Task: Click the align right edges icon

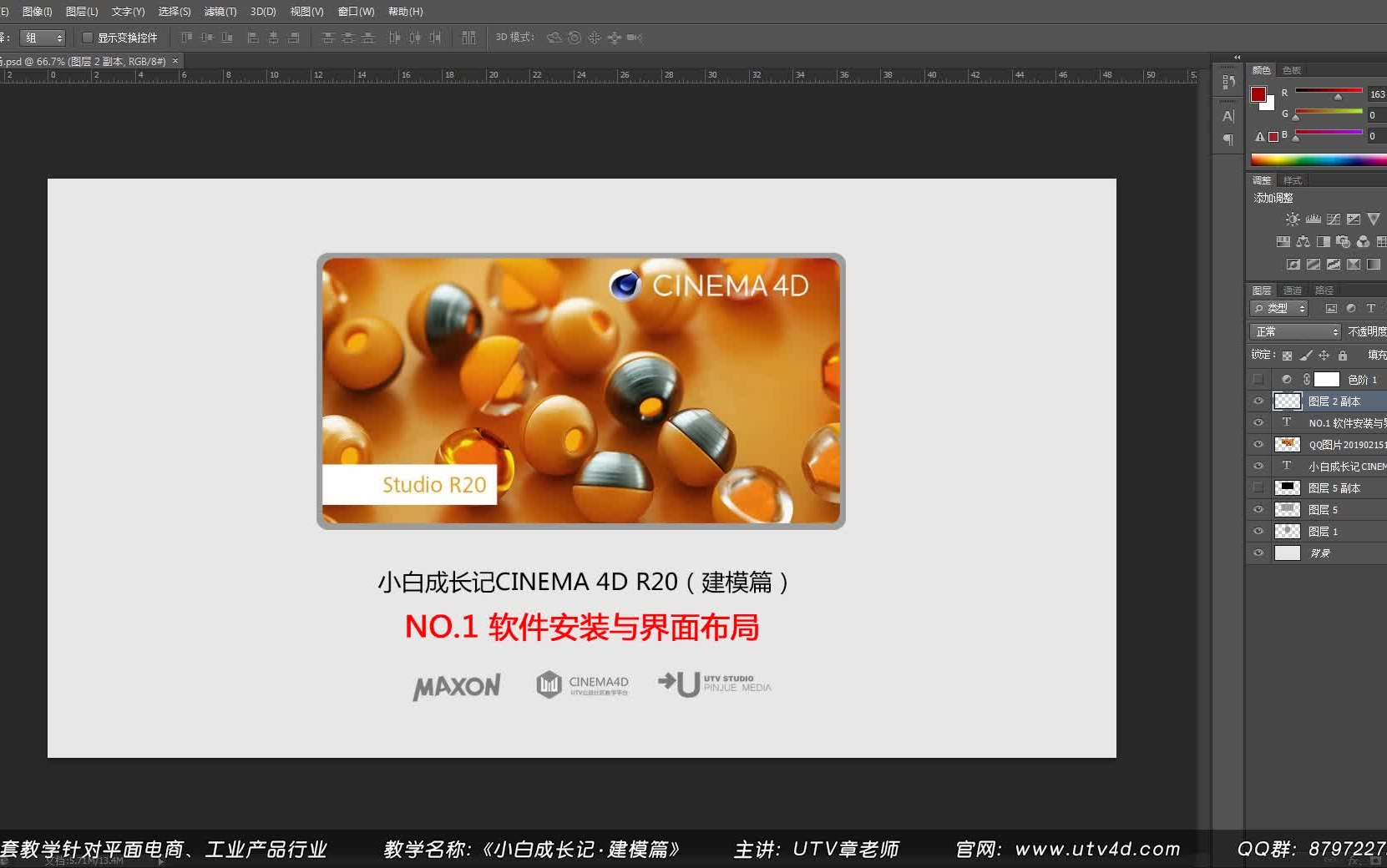Action: click(x=293, y=38)
